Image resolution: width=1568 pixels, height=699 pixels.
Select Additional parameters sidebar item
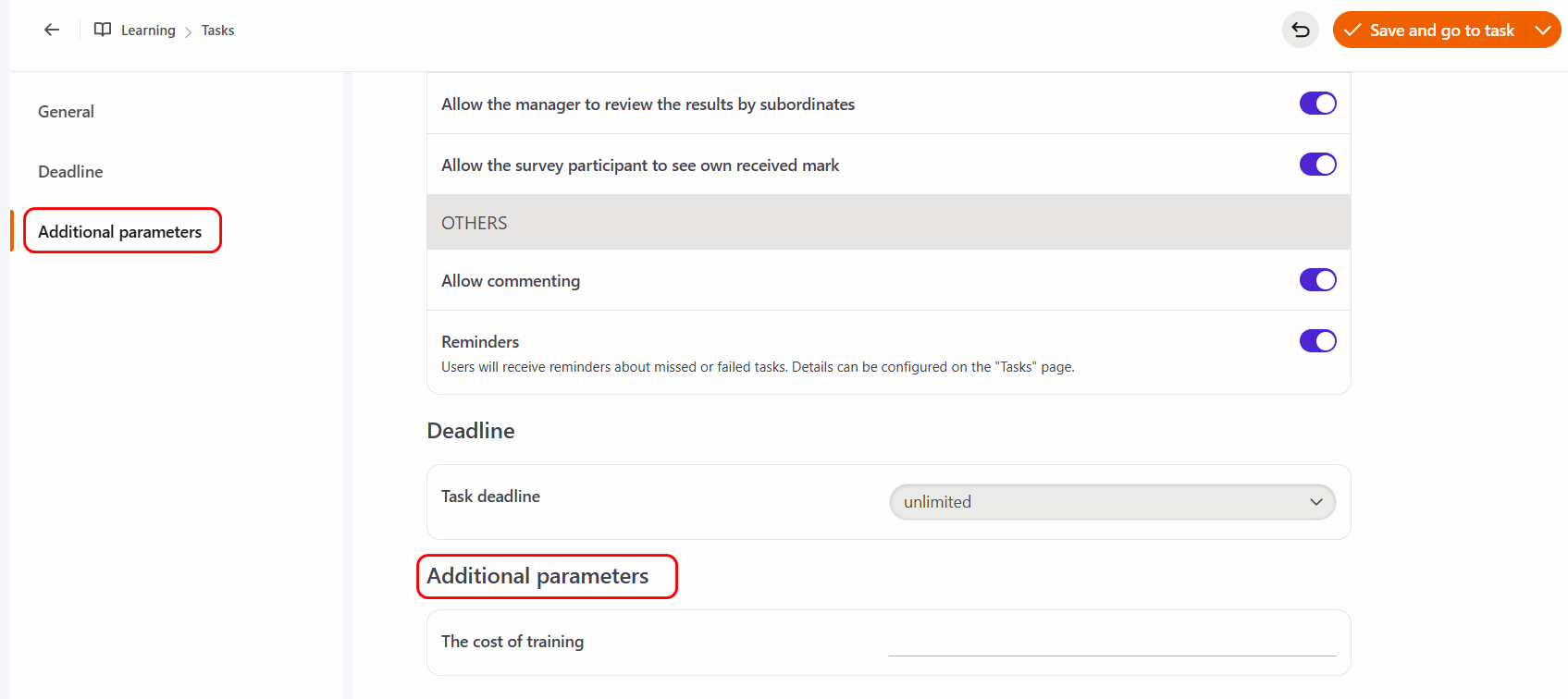coord(120,232)
